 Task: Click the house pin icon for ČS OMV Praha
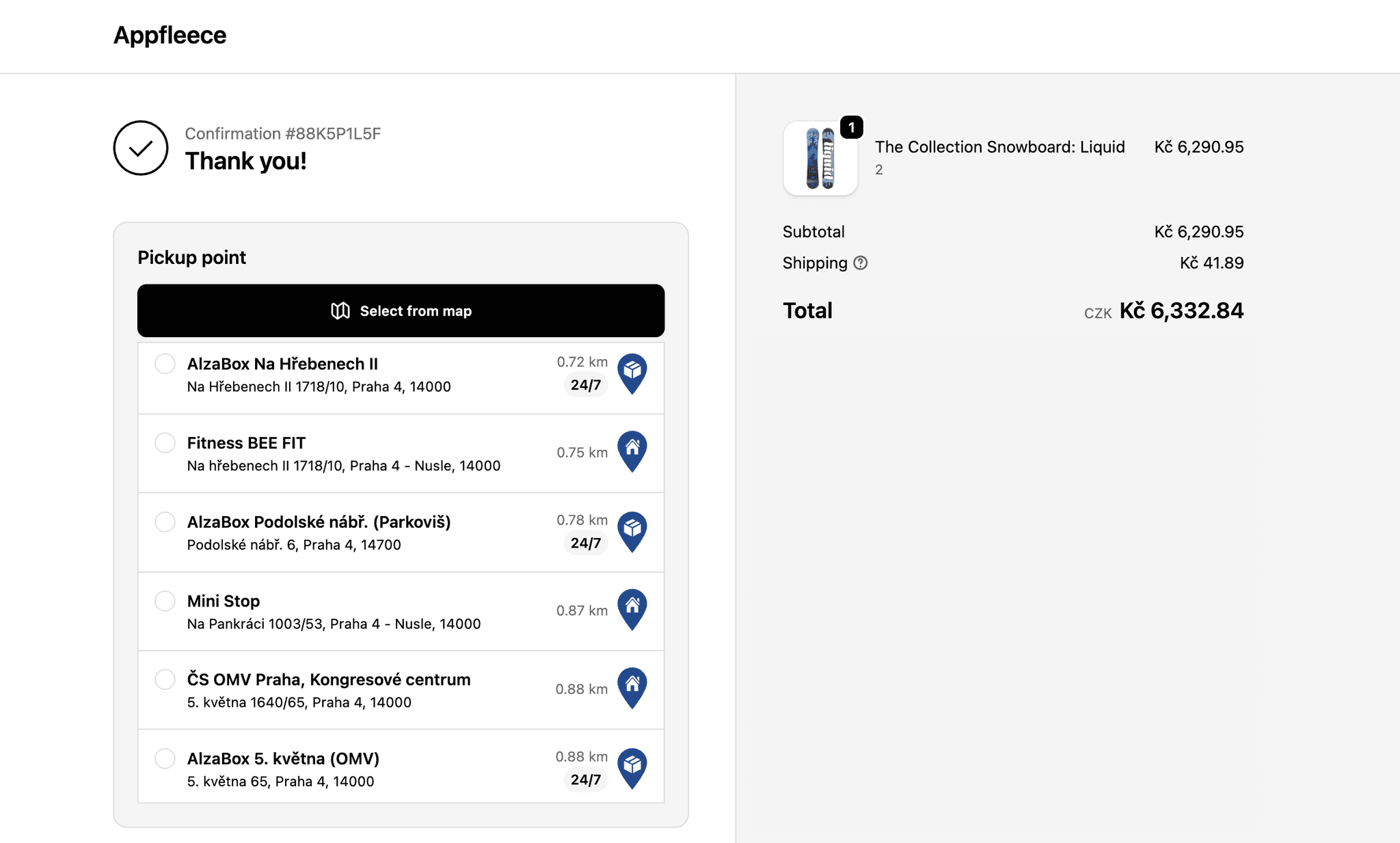pos(632,688)
